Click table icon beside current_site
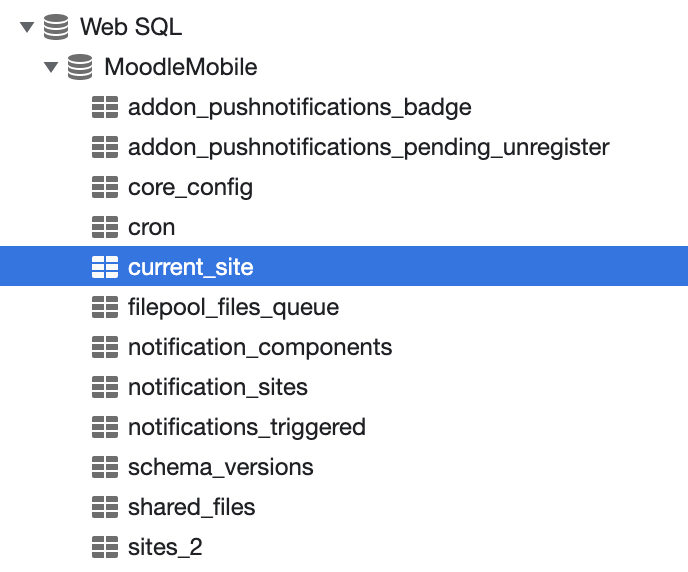 [105, 267]
